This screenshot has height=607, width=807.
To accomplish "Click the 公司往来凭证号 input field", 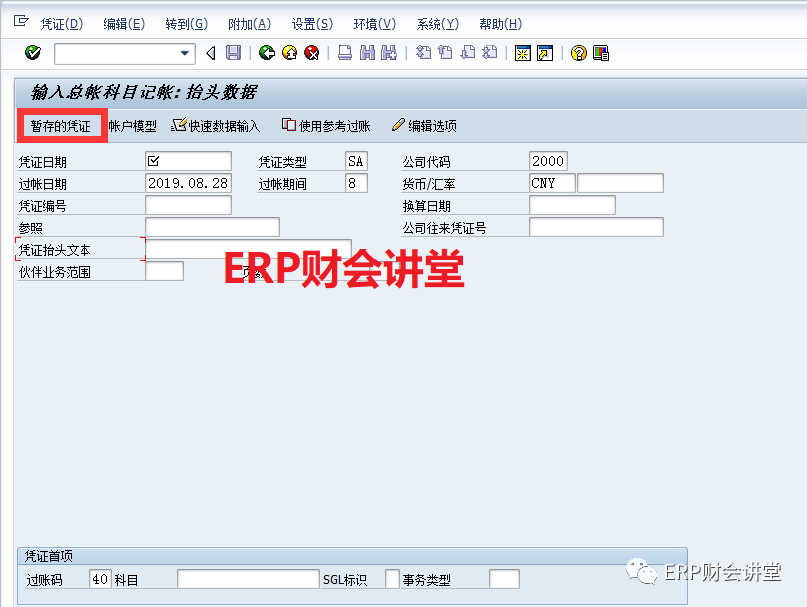I will pos(596,227).
